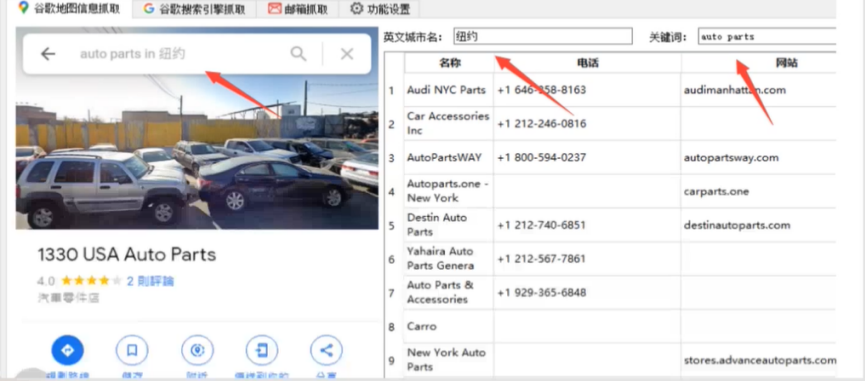Select the 'Yahaira Auto Parts Genera' cell

point(449,259)
